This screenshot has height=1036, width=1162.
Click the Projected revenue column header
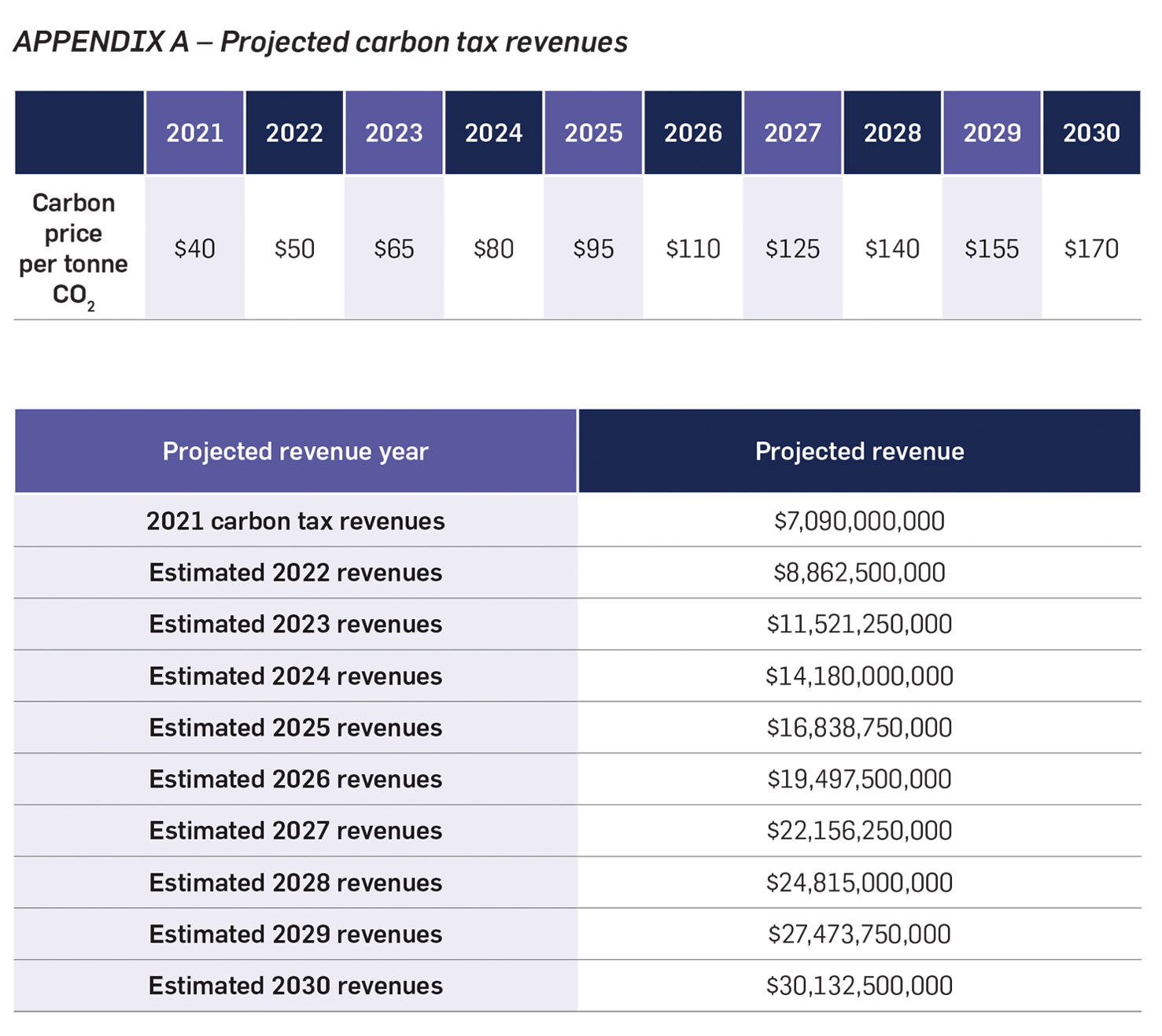tap(859, 452)
